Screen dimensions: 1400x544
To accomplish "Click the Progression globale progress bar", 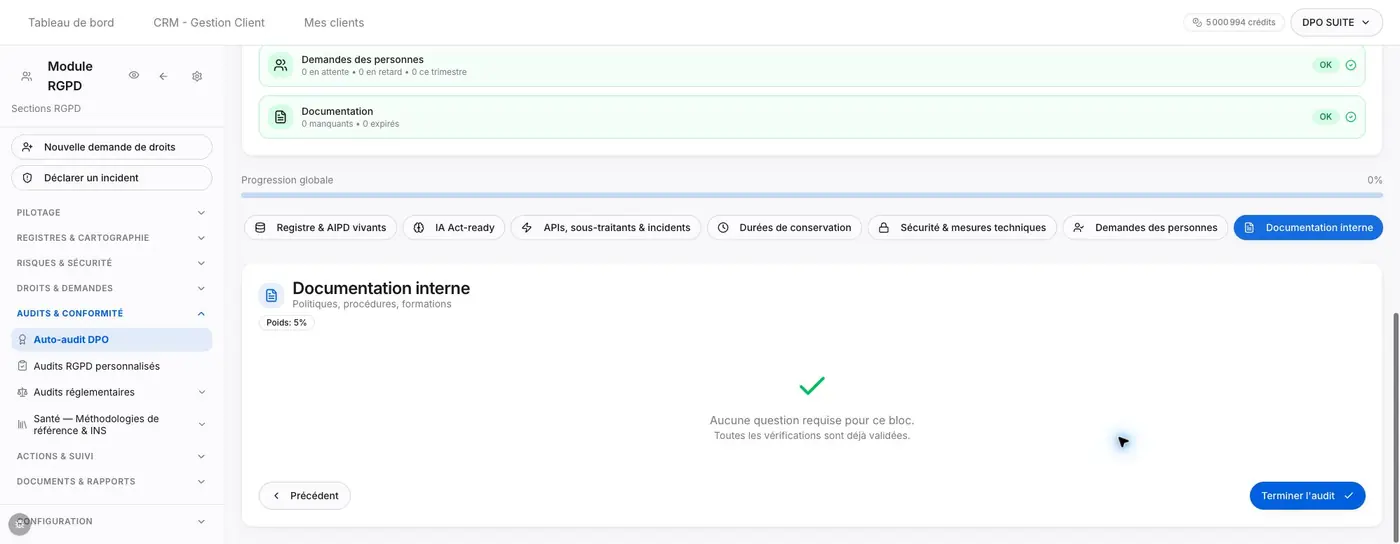I will pyautogui.click(x=812, y=195).
